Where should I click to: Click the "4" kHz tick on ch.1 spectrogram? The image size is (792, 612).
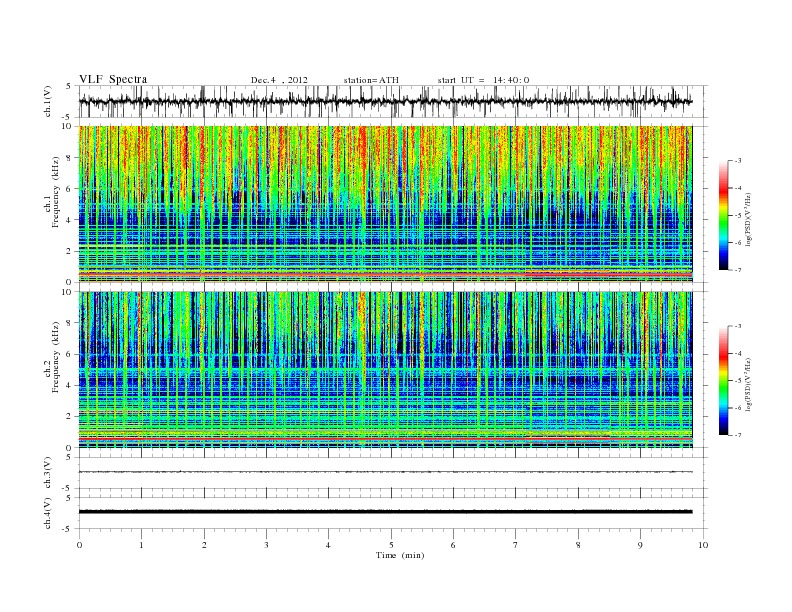click(x=69, y=220)
